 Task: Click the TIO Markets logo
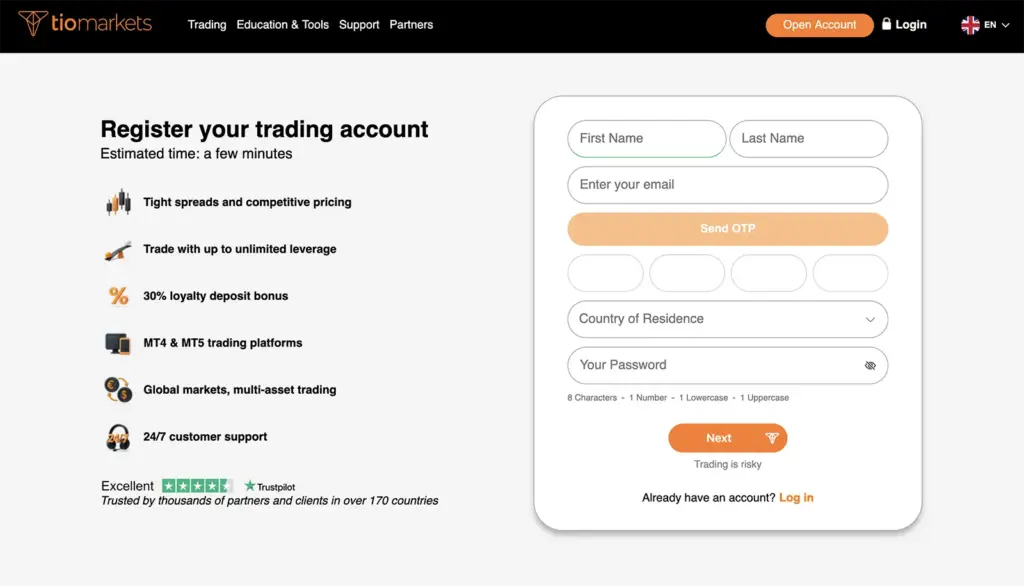coord(85,24)
